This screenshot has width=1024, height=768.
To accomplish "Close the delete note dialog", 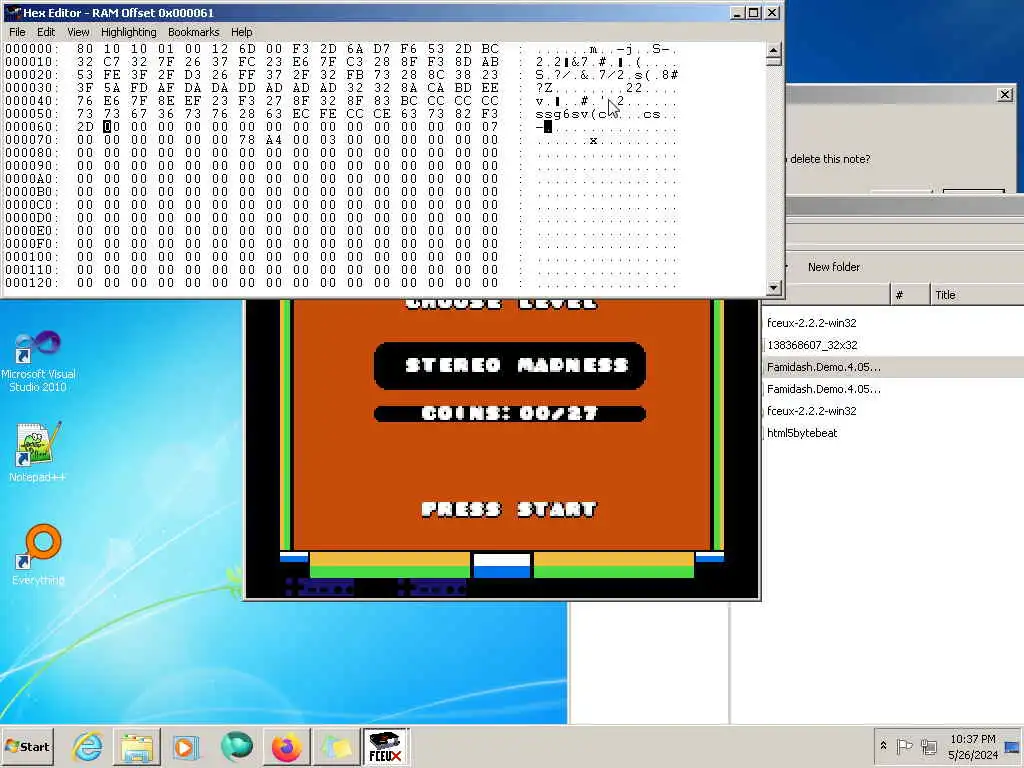I will coord(1005,95).
